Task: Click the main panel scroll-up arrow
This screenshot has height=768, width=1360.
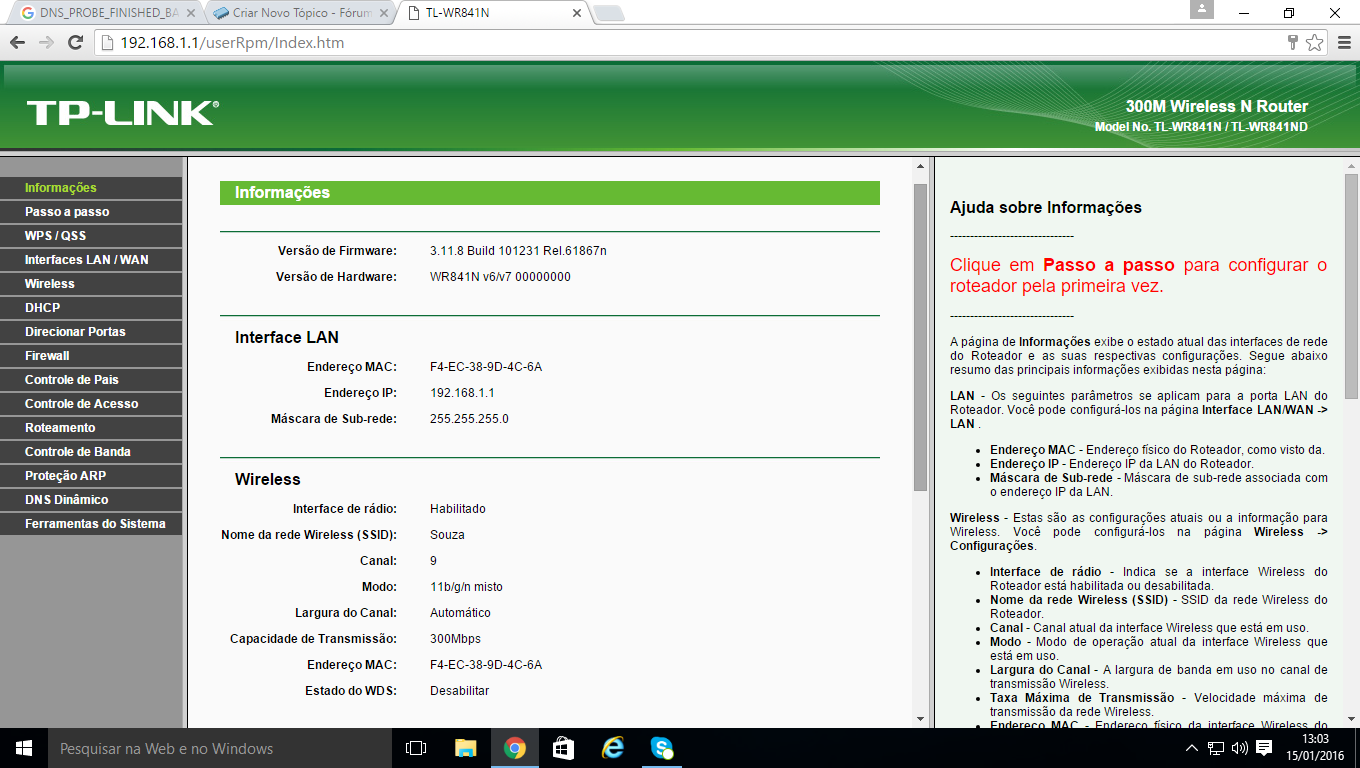Action: click(x=921, y=166)
